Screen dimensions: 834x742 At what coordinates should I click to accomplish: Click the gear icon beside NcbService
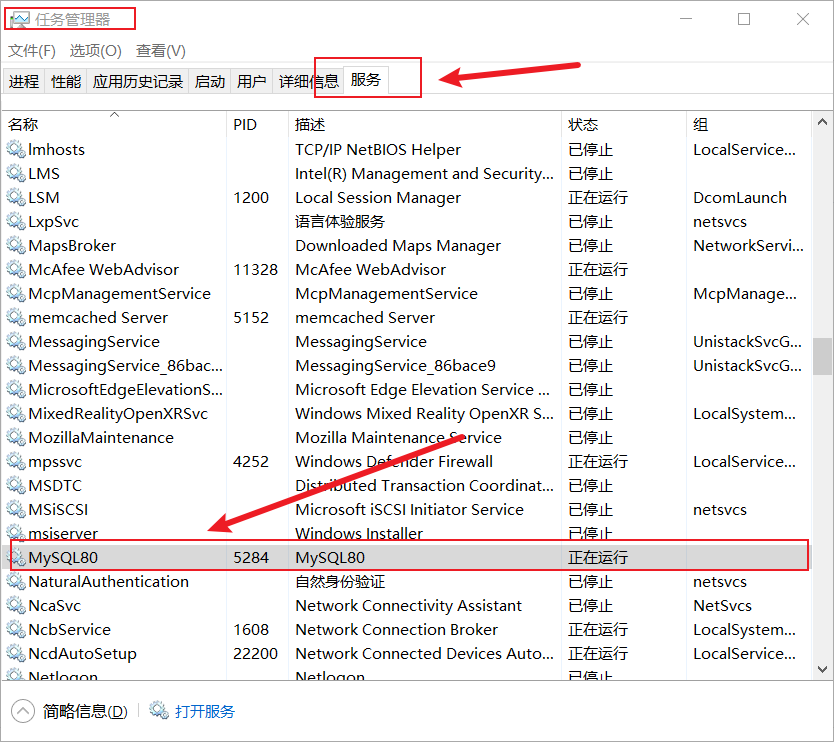tap(16, 629)
